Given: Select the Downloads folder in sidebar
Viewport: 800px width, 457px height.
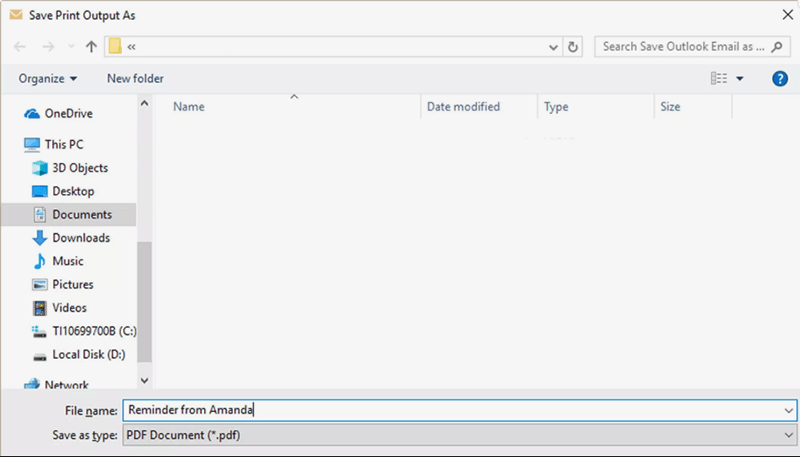Looking at the screenshot, I should (x=80, y=238).
